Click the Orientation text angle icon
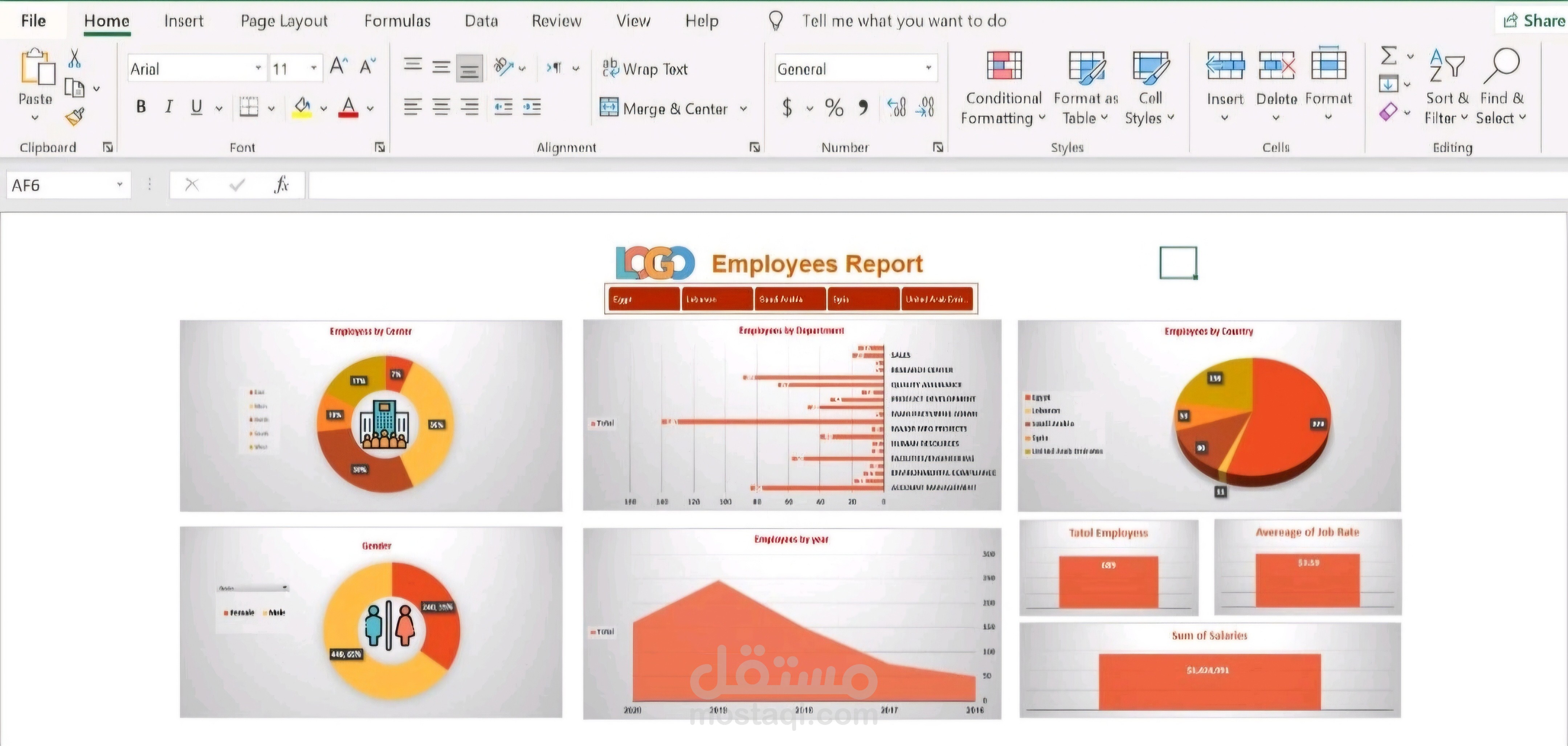Viewport: 1568px width, 746px height. tap(503, 66)
